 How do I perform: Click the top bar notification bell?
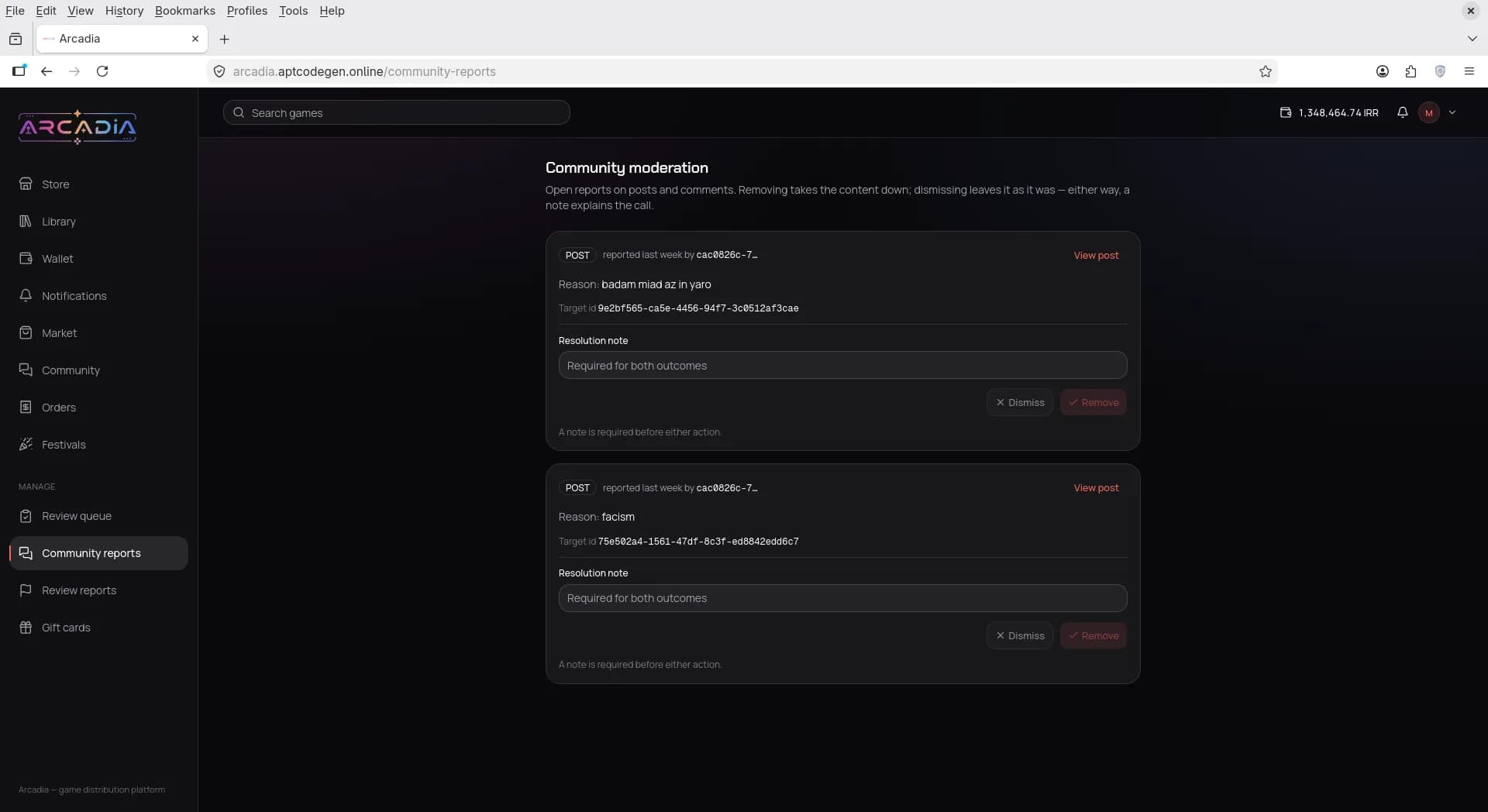pyautogui.click(x=1402, y=112)
